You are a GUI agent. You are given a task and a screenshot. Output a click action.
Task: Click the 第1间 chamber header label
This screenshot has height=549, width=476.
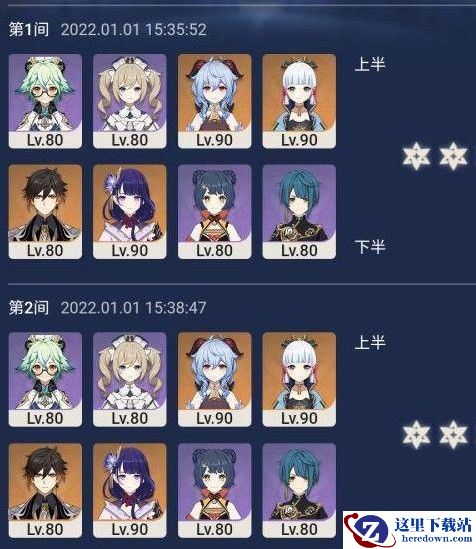click(x=29, y=29)
